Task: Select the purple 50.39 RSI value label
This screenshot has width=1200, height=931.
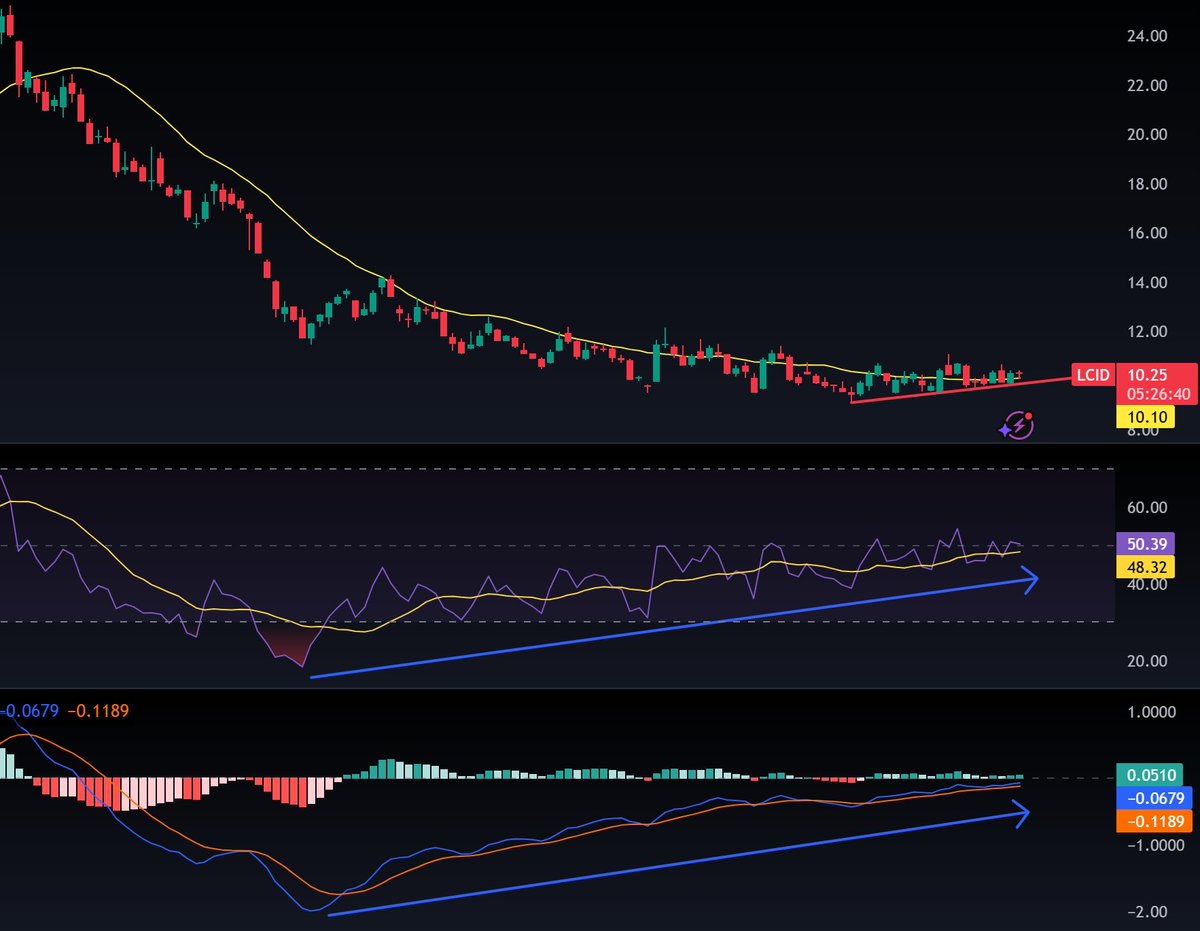Action: click(1144, 545)
